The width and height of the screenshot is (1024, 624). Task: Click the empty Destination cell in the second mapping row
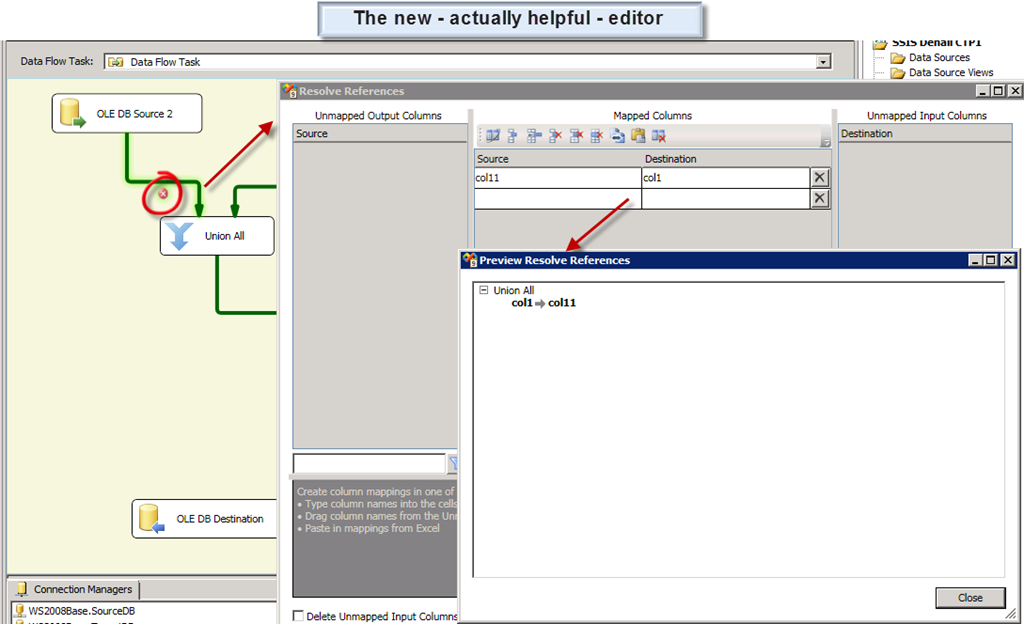tap(726, 198)
